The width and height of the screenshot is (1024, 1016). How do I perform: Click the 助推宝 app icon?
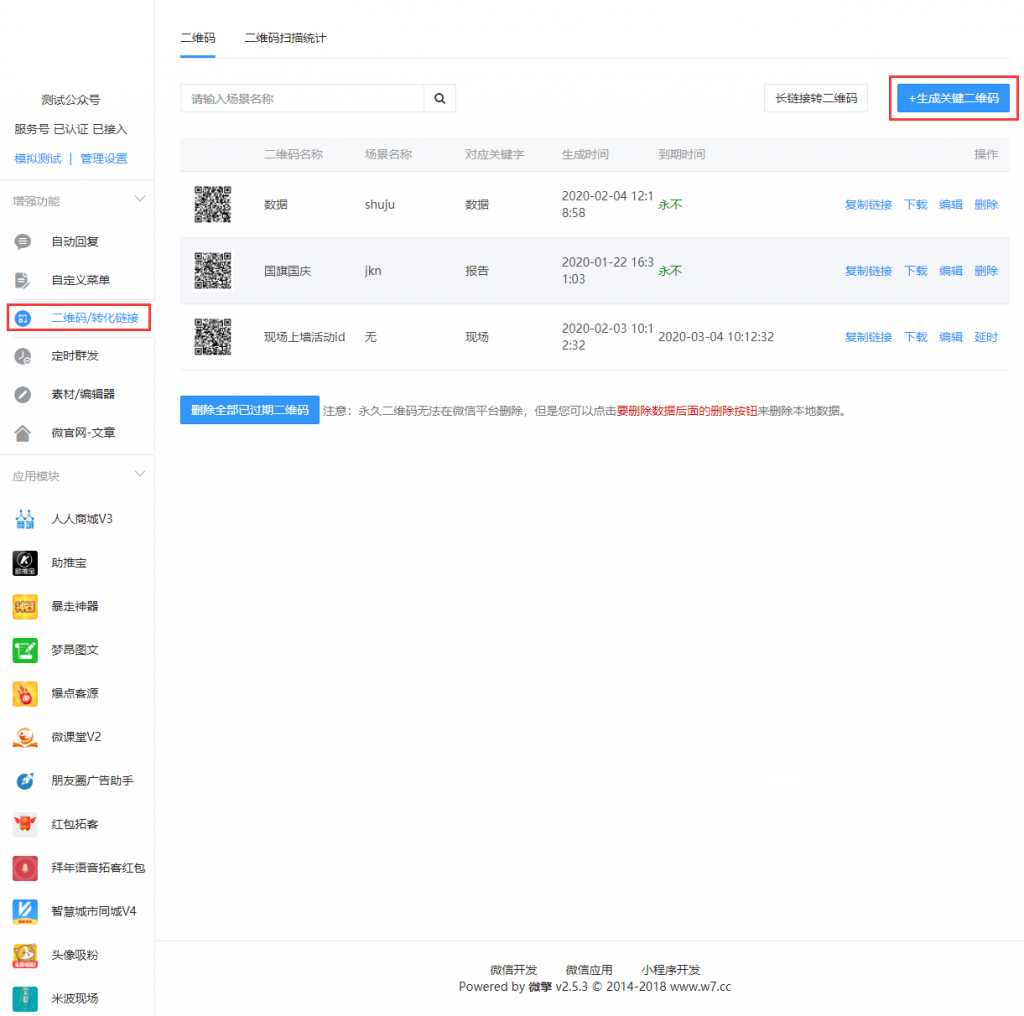pos(25,563)
